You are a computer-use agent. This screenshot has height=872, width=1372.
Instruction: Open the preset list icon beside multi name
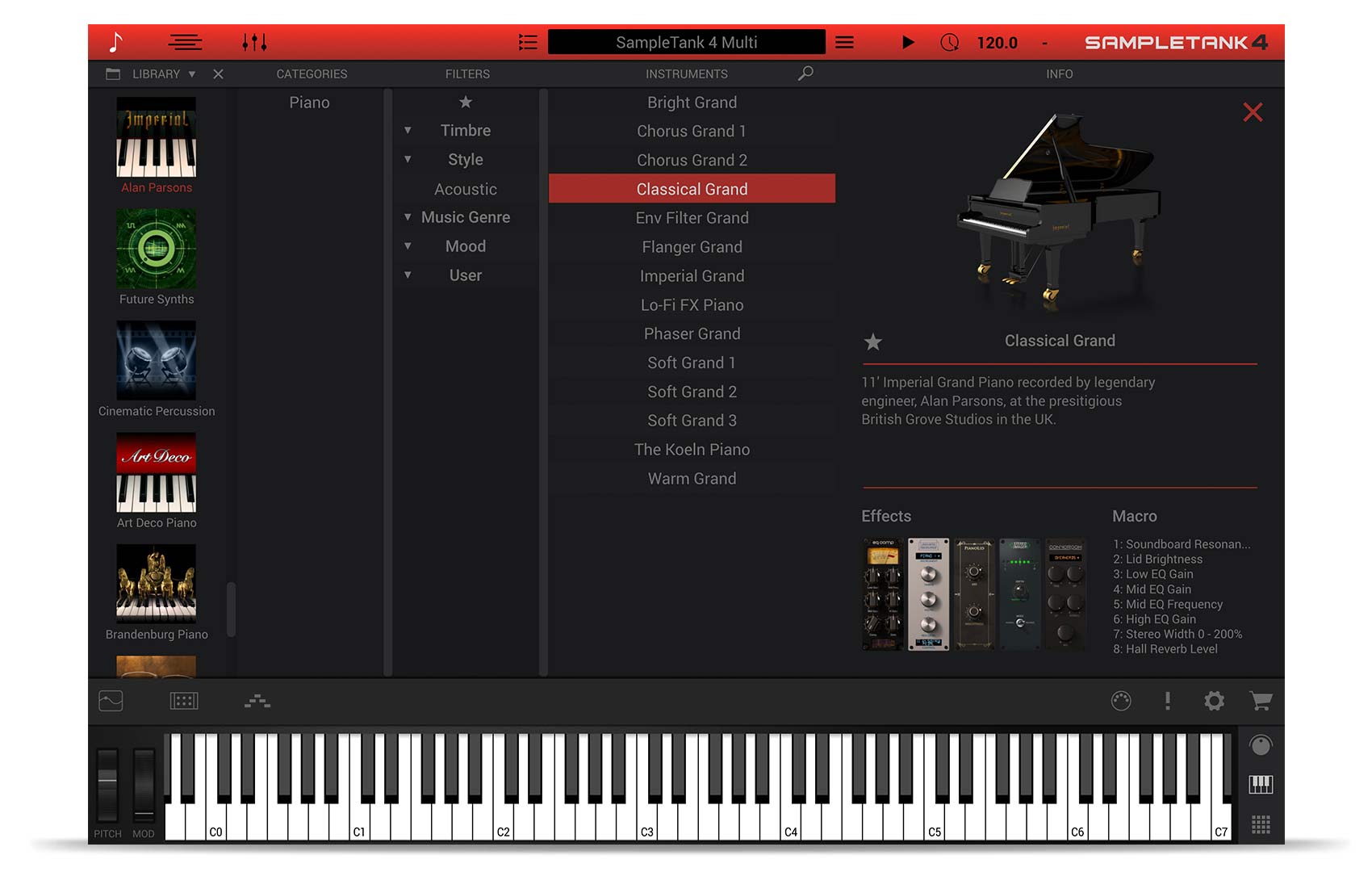point(528,42)
